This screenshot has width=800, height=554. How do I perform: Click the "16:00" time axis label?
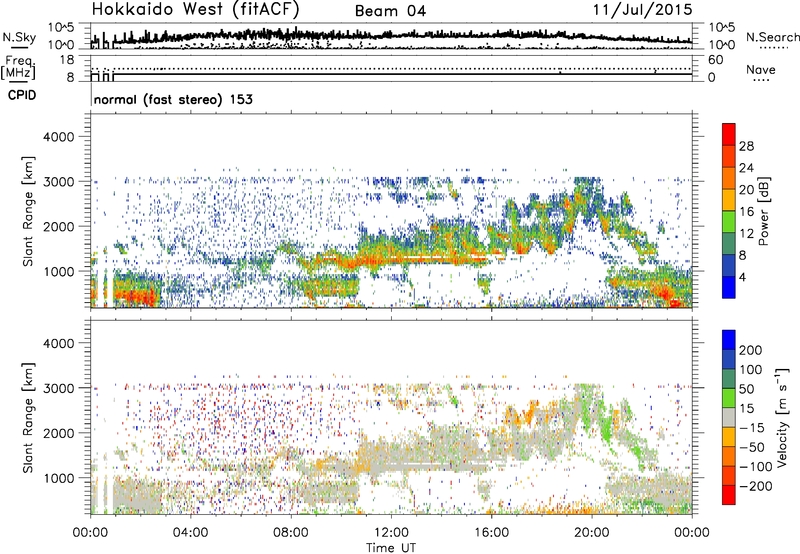click(491, 533)
